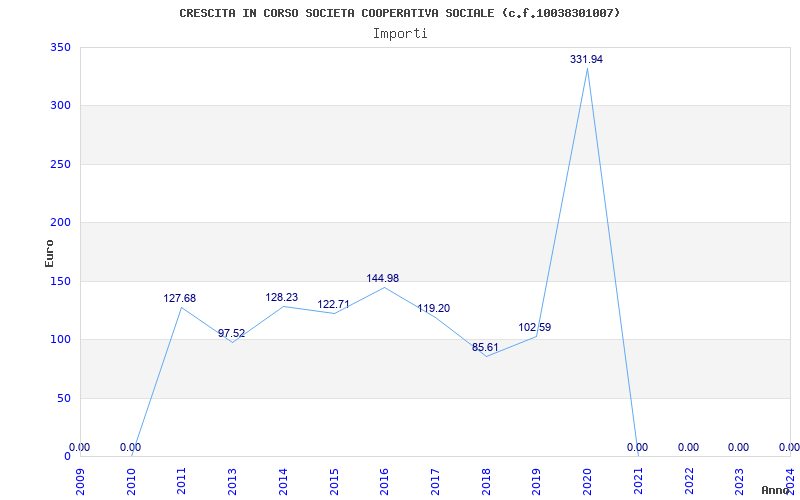Click the 0 tick on the Euro axis

coord(67,456)
